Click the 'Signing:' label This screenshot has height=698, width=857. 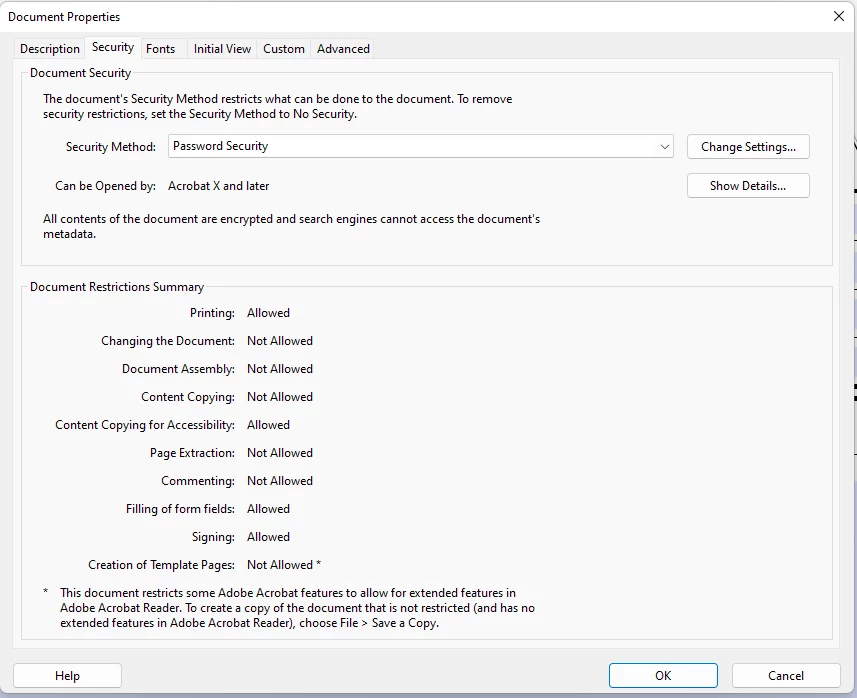[x=213, y=537]
